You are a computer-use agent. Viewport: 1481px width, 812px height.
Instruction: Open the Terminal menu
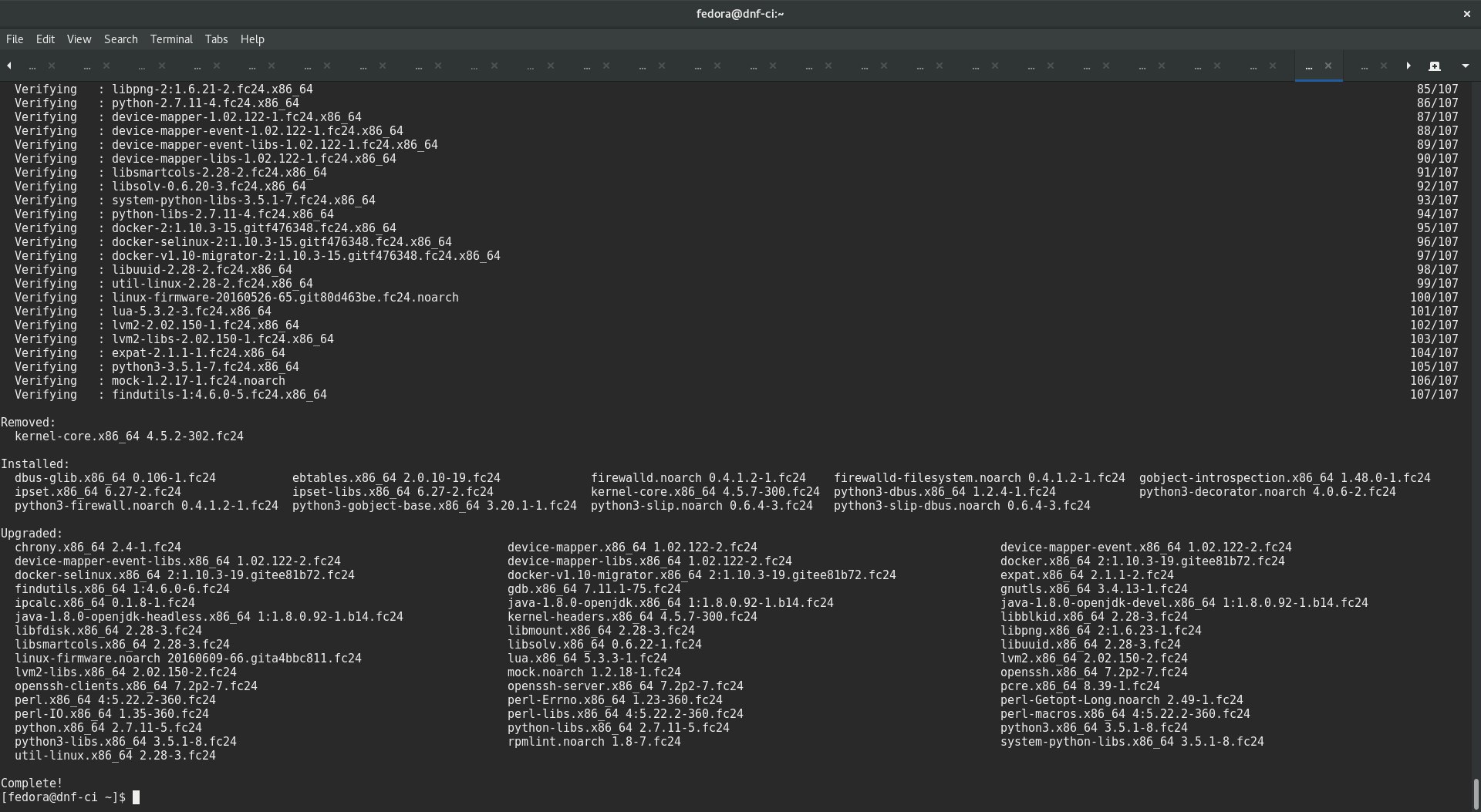[171, 39]
